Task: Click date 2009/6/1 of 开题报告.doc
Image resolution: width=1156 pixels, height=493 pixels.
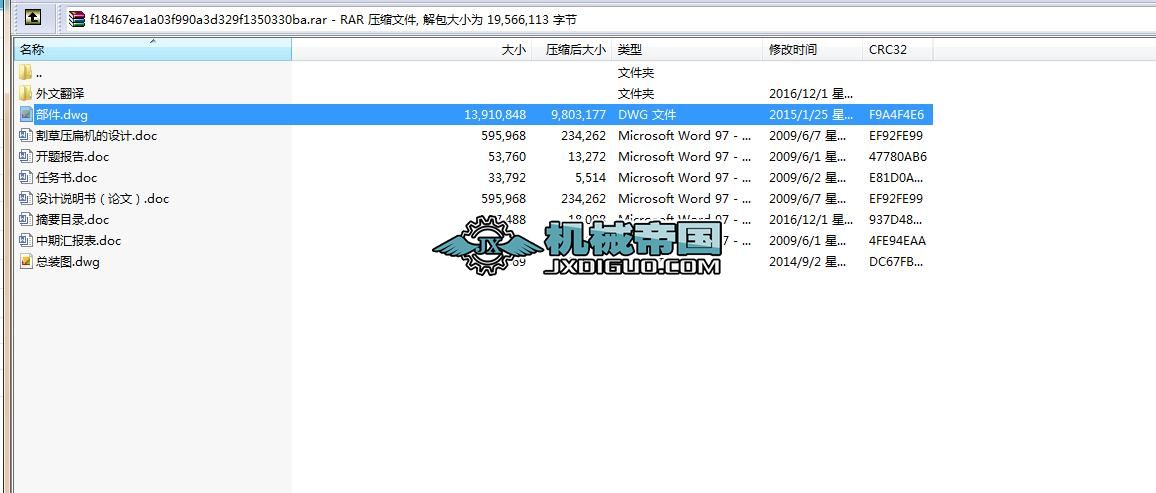Action: (807, 157)
